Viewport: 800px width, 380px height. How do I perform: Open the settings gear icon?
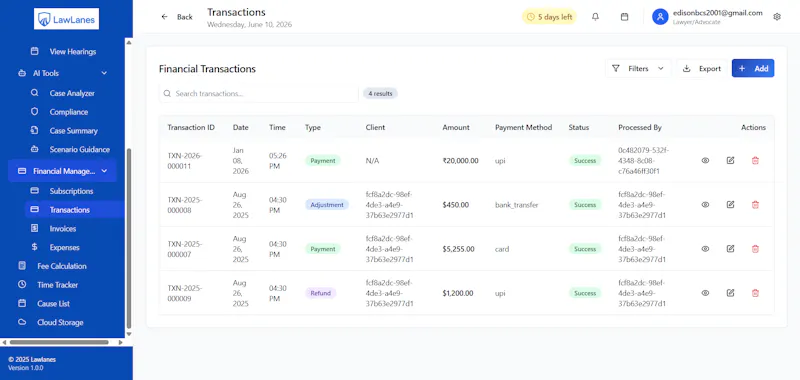(777, 17)
